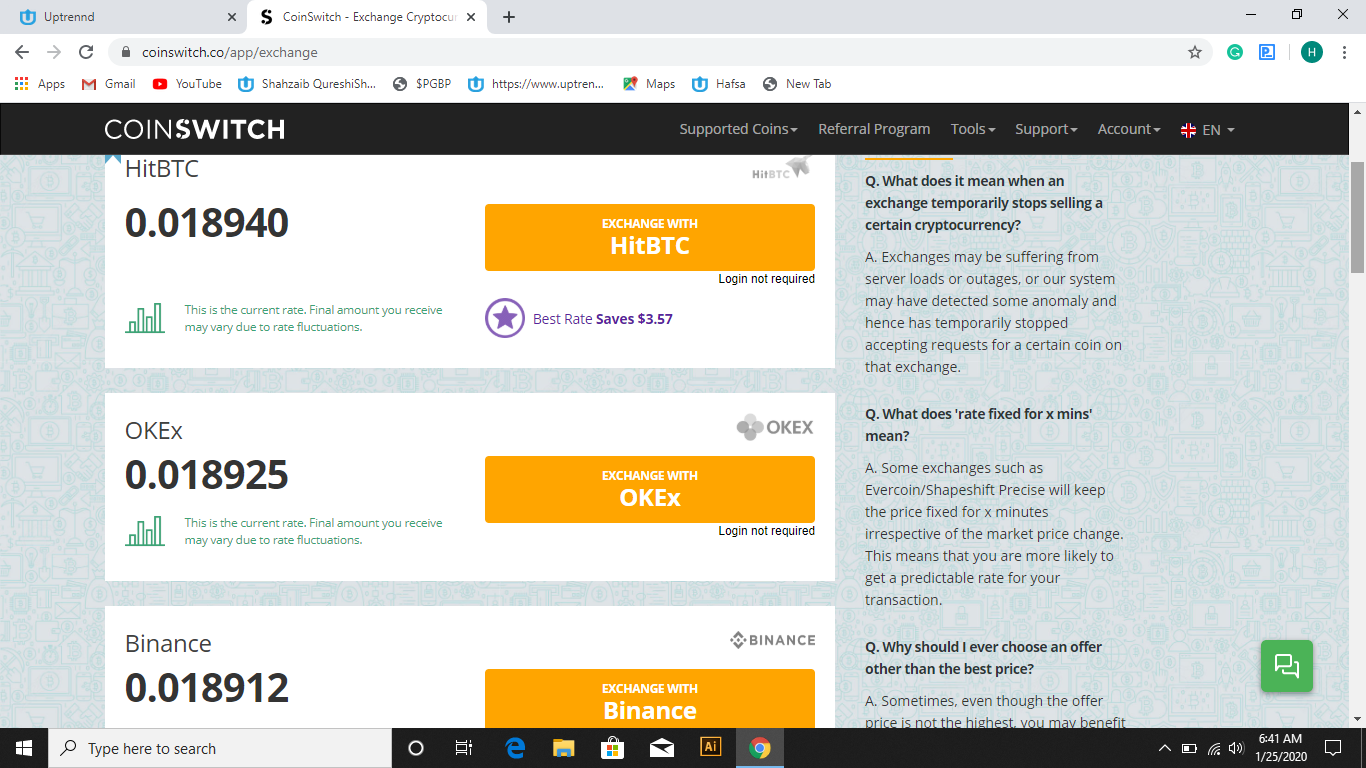Click the green bar chart icon under HitBTC rate

pyautogui.click(x=145, y=318)
